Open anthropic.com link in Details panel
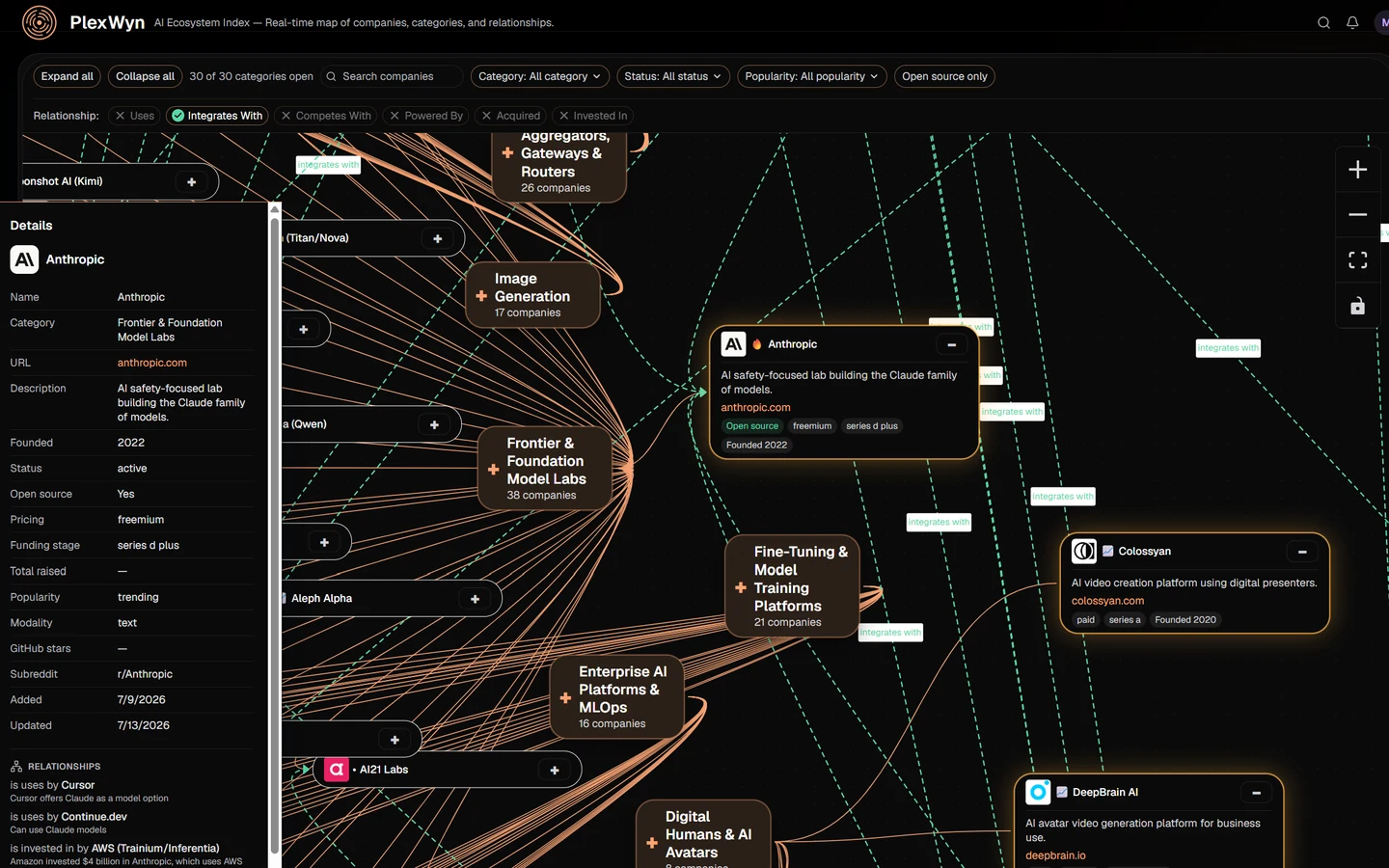Image resolution: width=1389 pixels, height=868 pixels. (152, 363)
